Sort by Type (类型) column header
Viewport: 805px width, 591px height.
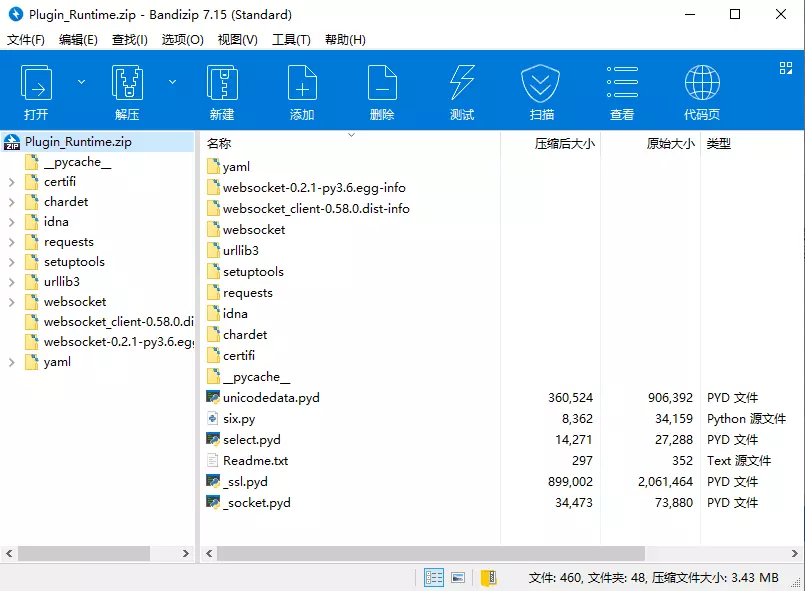(x=752, y=143)
